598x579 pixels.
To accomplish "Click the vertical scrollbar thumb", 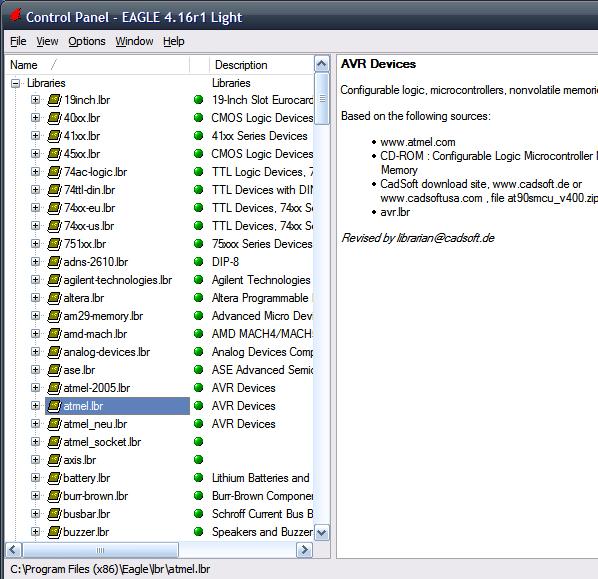I will (322, 98).
